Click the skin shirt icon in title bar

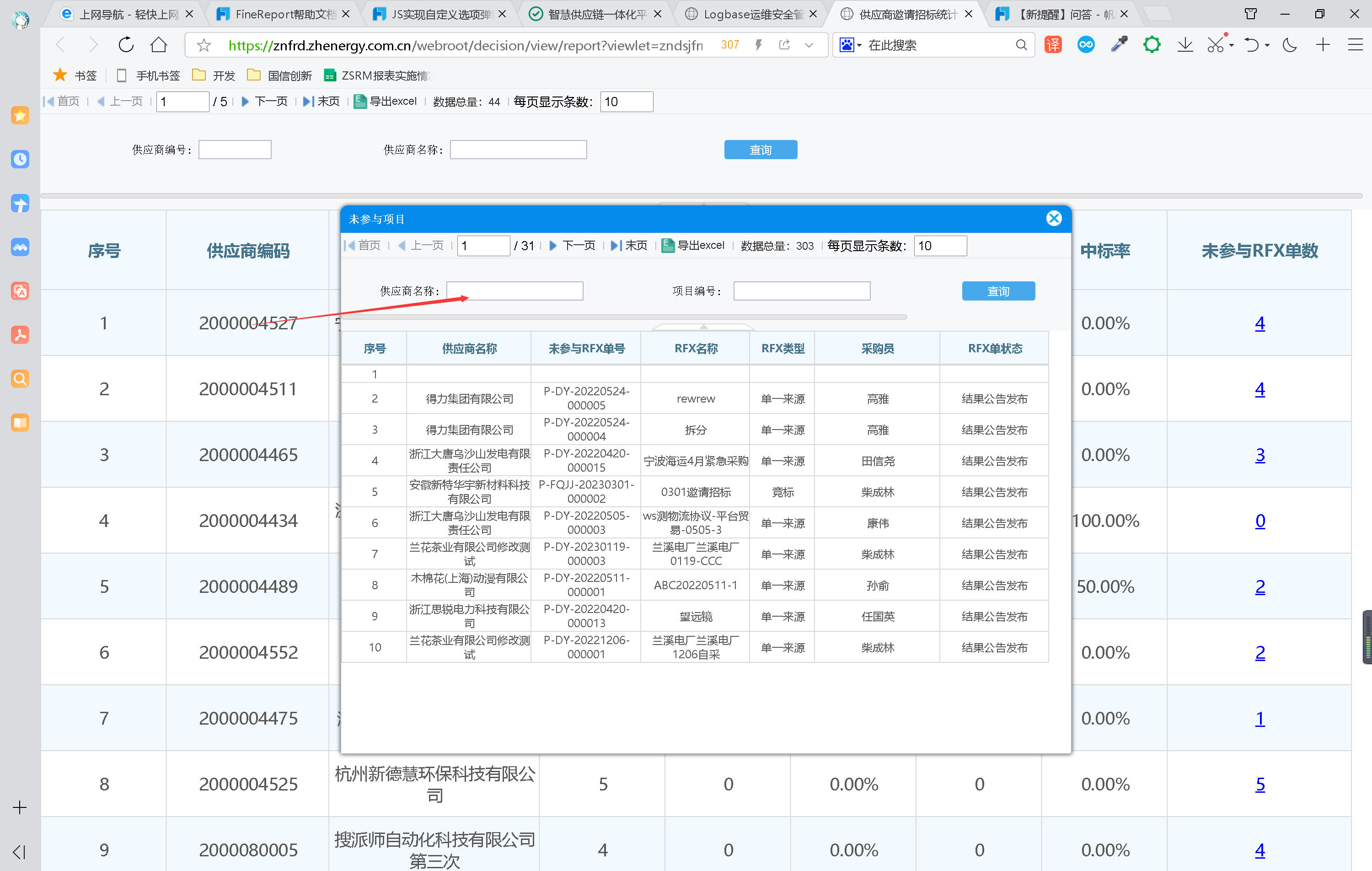click(x=1251, y=14)
